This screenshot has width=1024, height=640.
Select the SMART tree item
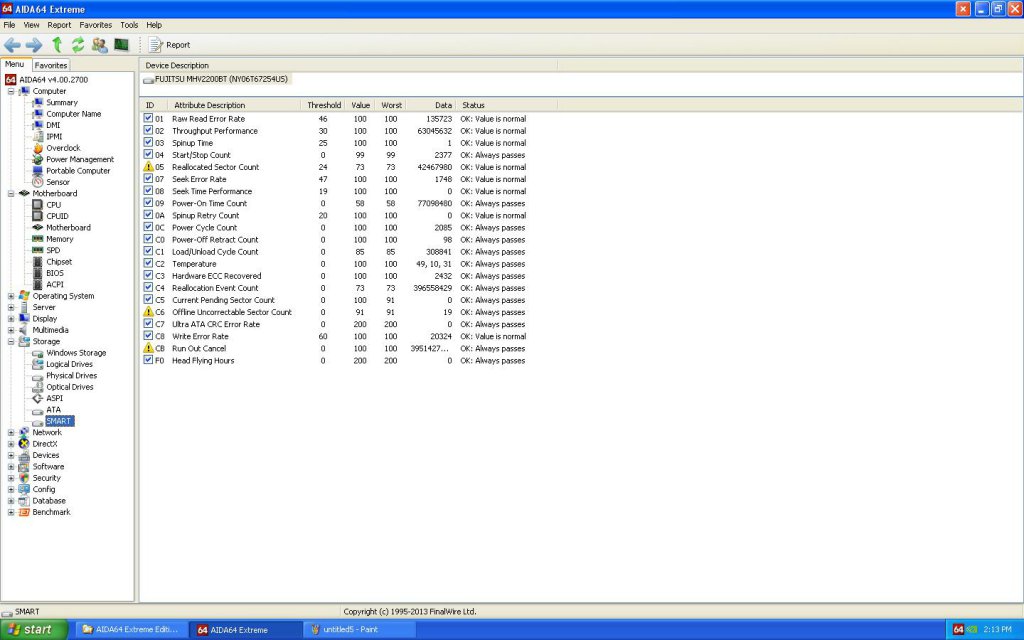coord(59,421)
